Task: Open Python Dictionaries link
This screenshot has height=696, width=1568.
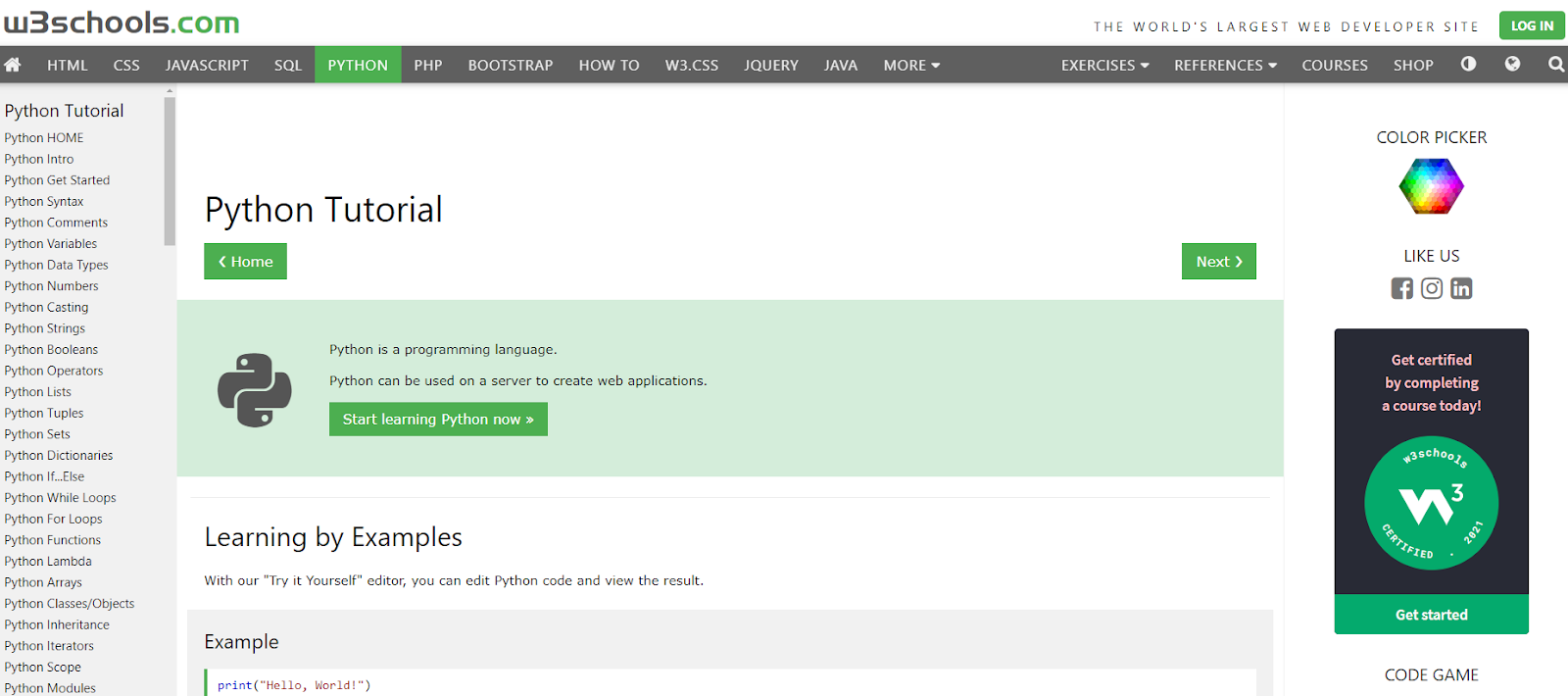Action: click(59, 456)
